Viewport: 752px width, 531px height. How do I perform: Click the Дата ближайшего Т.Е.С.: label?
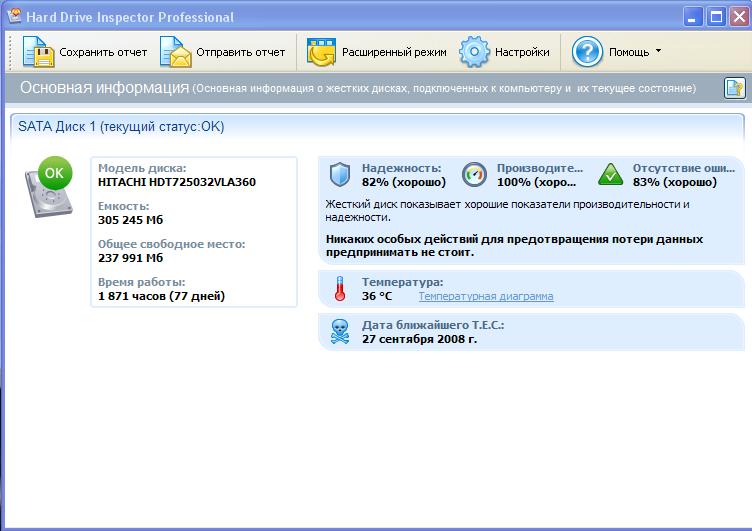click(x=433, y=325)
